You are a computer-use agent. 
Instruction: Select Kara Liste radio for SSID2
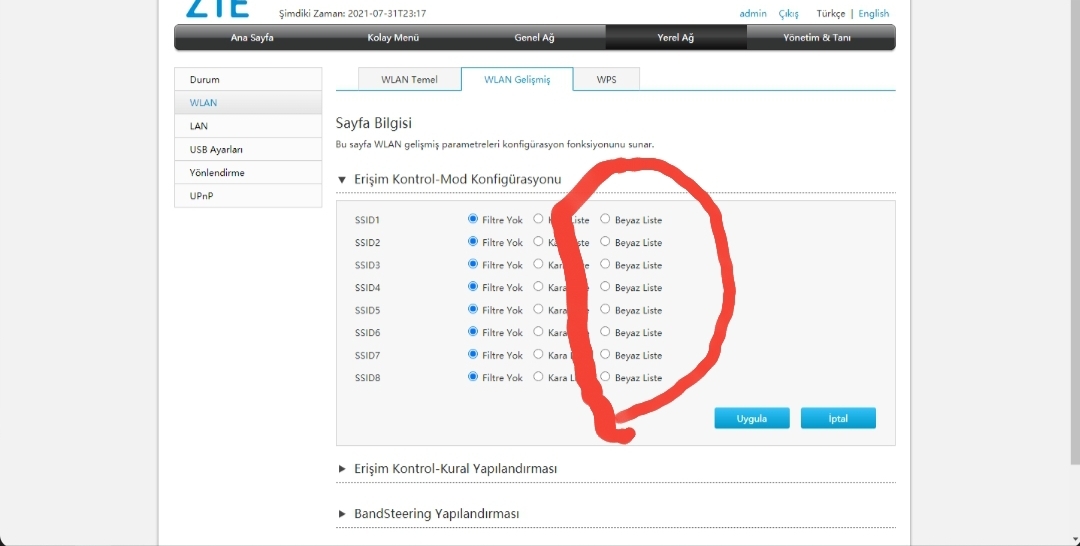point(538,242)
